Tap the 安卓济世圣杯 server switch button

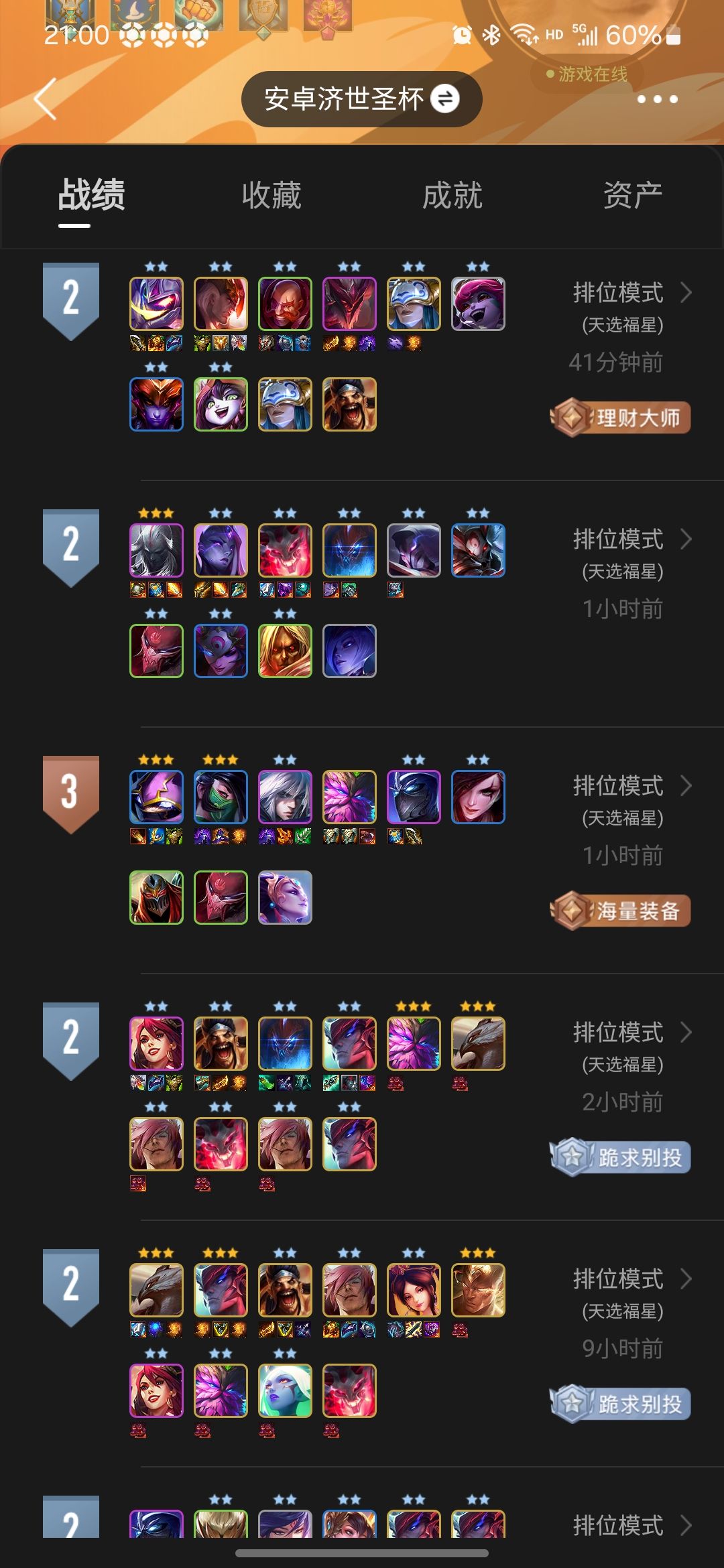362,99
